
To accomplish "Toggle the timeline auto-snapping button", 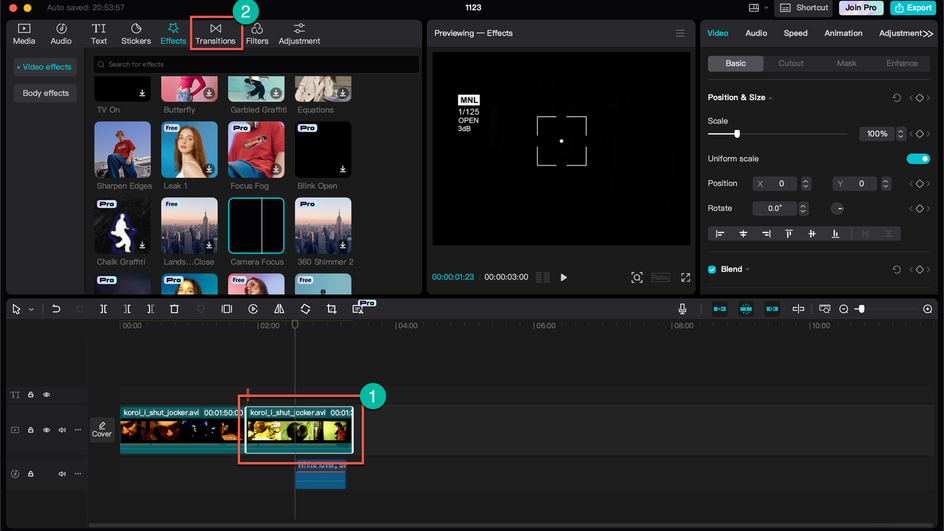I will click(746, 309).
